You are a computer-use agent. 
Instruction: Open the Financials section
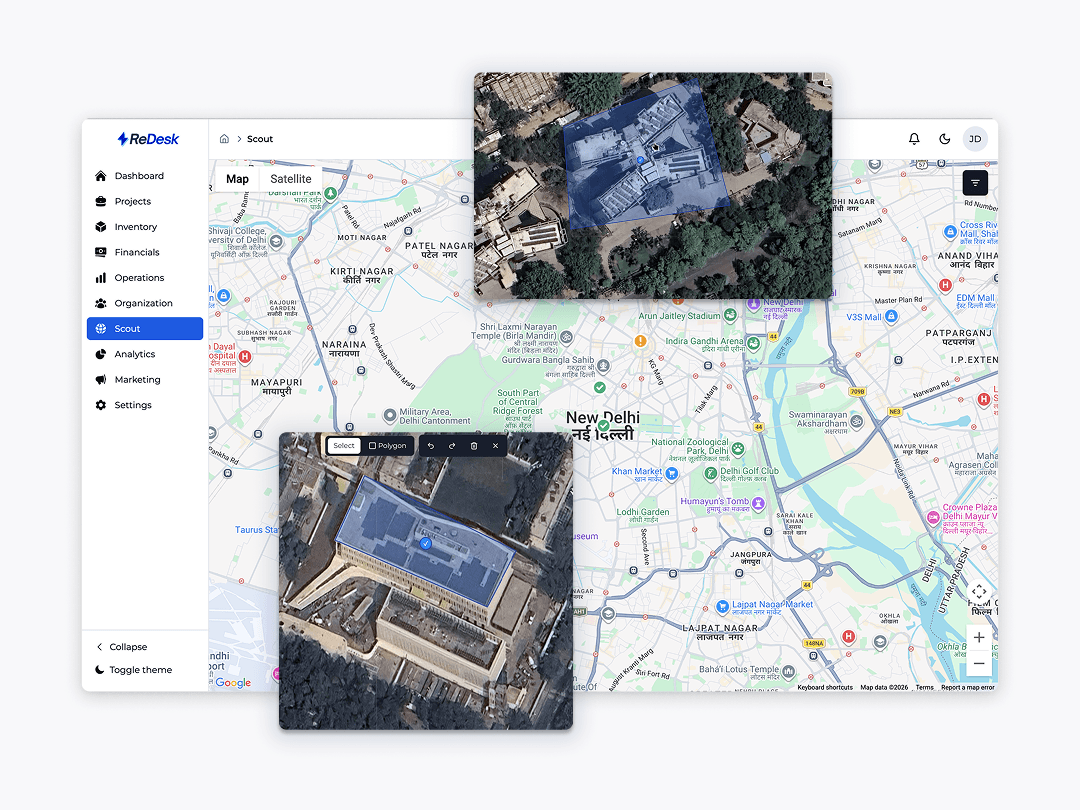tap(145, 252)
